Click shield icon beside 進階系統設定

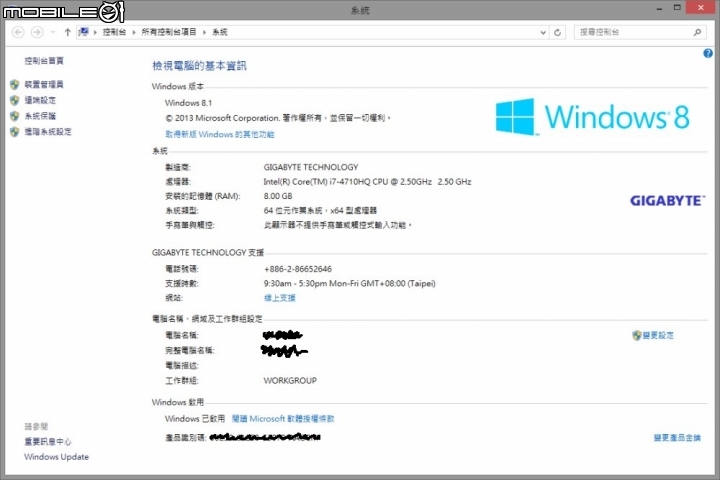coord(15,132)
